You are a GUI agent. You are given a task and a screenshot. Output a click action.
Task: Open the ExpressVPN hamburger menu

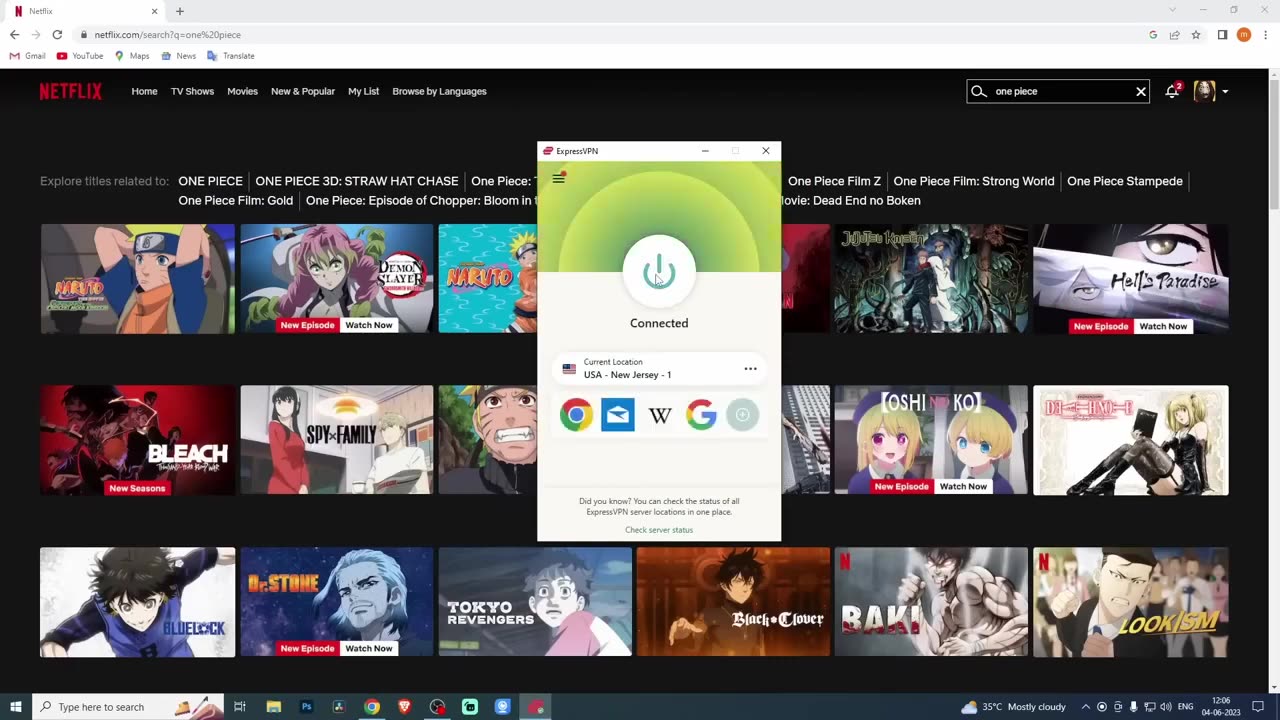click(559, 179)
